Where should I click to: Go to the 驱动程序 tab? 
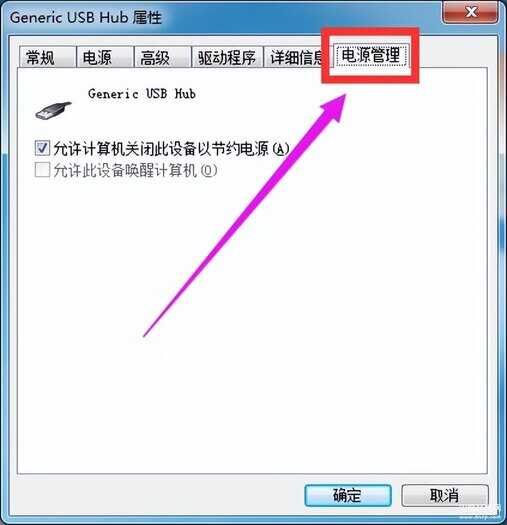pyautogui.click(x=227, y=57)
